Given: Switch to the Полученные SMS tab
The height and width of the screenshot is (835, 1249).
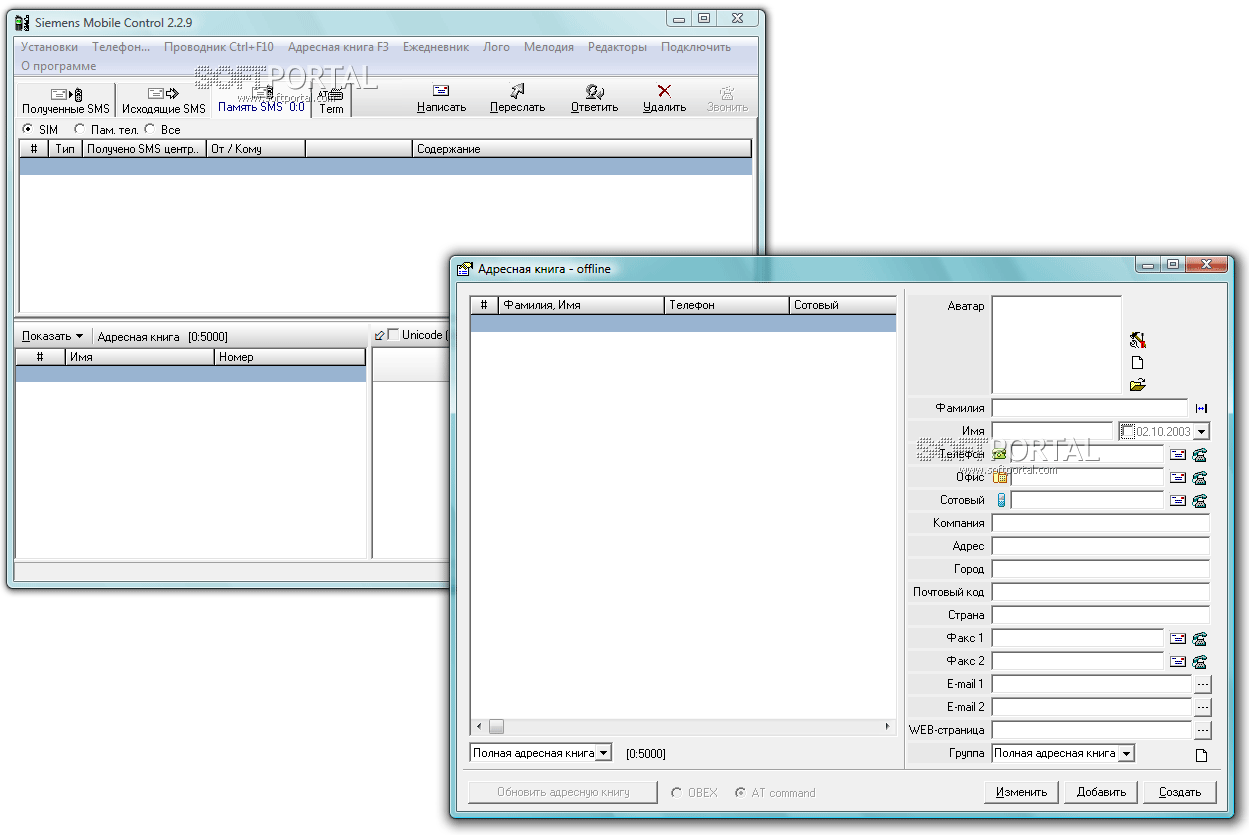Looking at the screenshot, I should coord(66,100).
